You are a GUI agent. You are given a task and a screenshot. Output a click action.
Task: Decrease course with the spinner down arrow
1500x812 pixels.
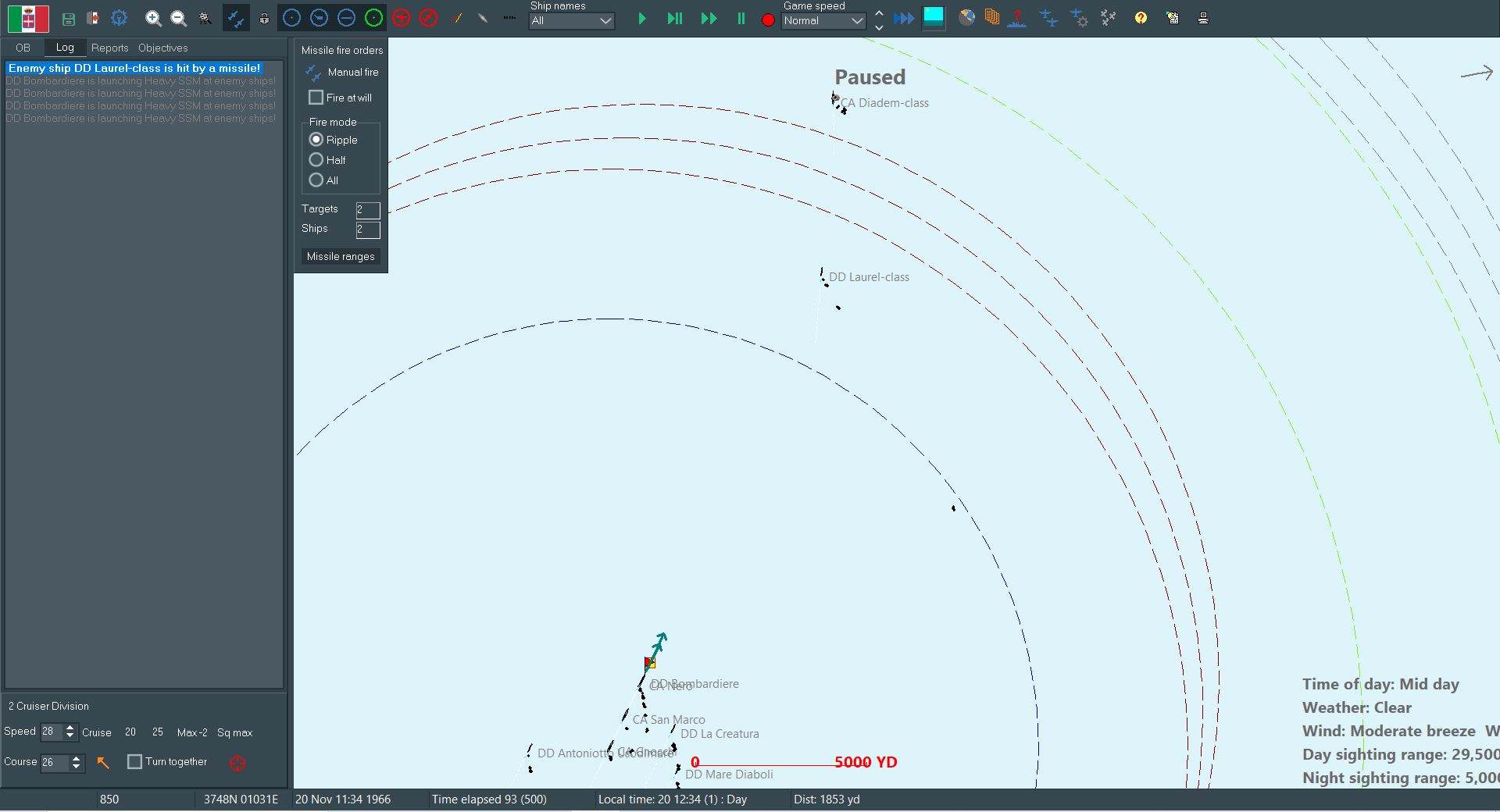(77, 767)
